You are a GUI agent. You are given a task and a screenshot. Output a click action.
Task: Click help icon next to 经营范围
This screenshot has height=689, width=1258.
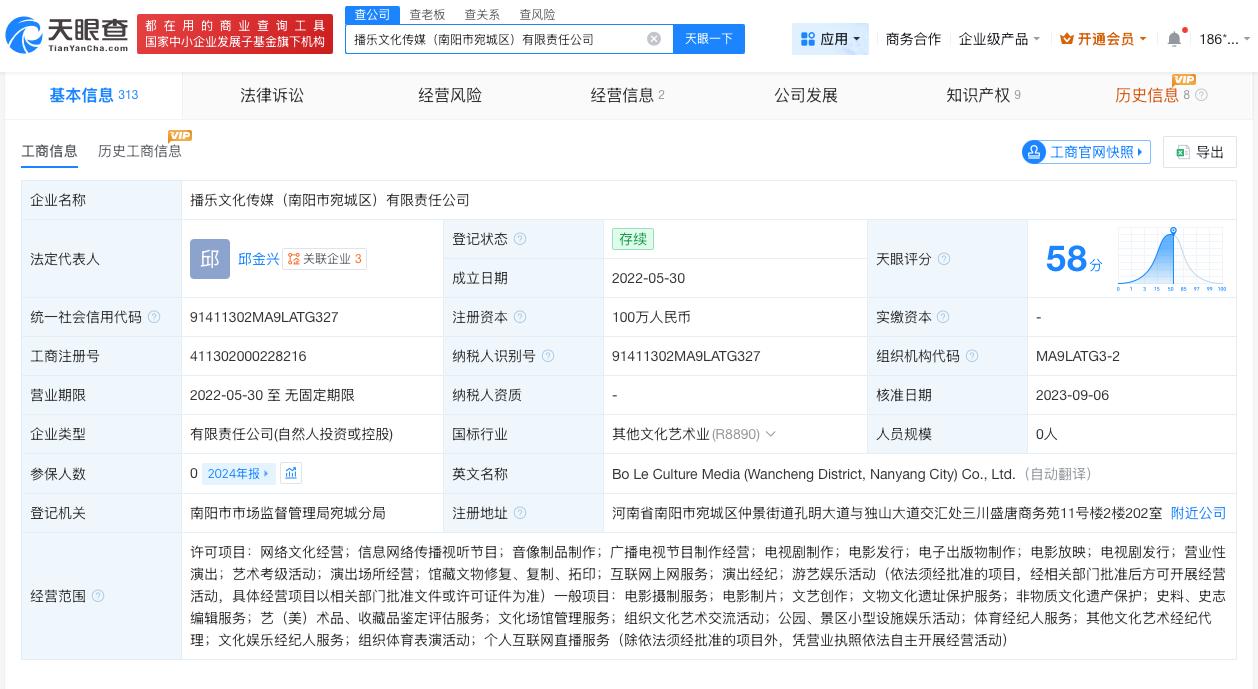coord(98,596)
